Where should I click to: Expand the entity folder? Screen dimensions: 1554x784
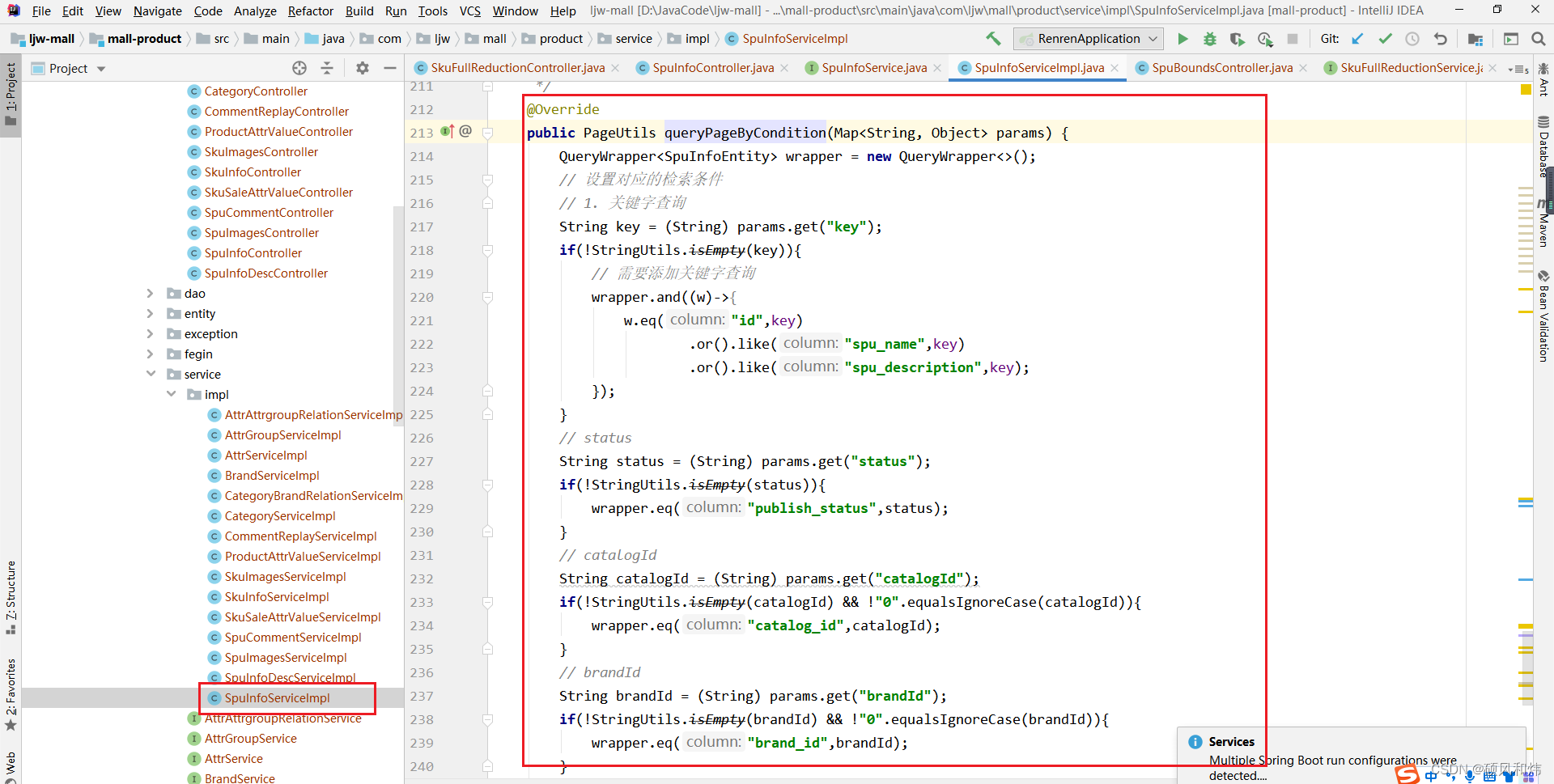tap(150, 313)
